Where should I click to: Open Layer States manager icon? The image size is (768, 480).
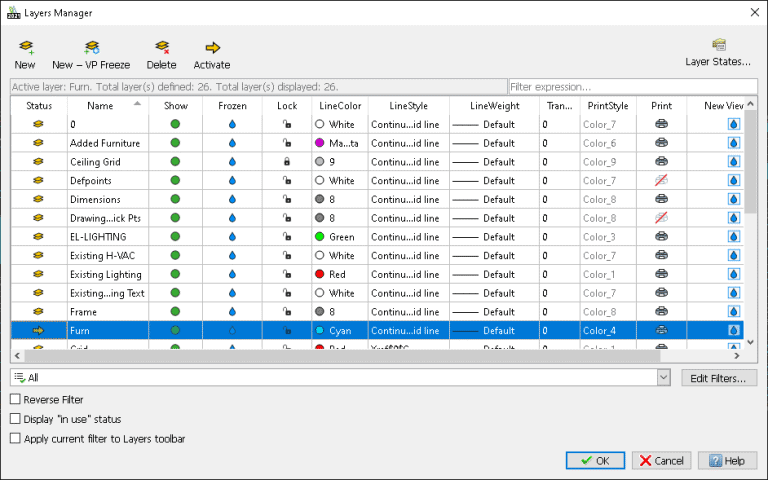tap(718, 45)
